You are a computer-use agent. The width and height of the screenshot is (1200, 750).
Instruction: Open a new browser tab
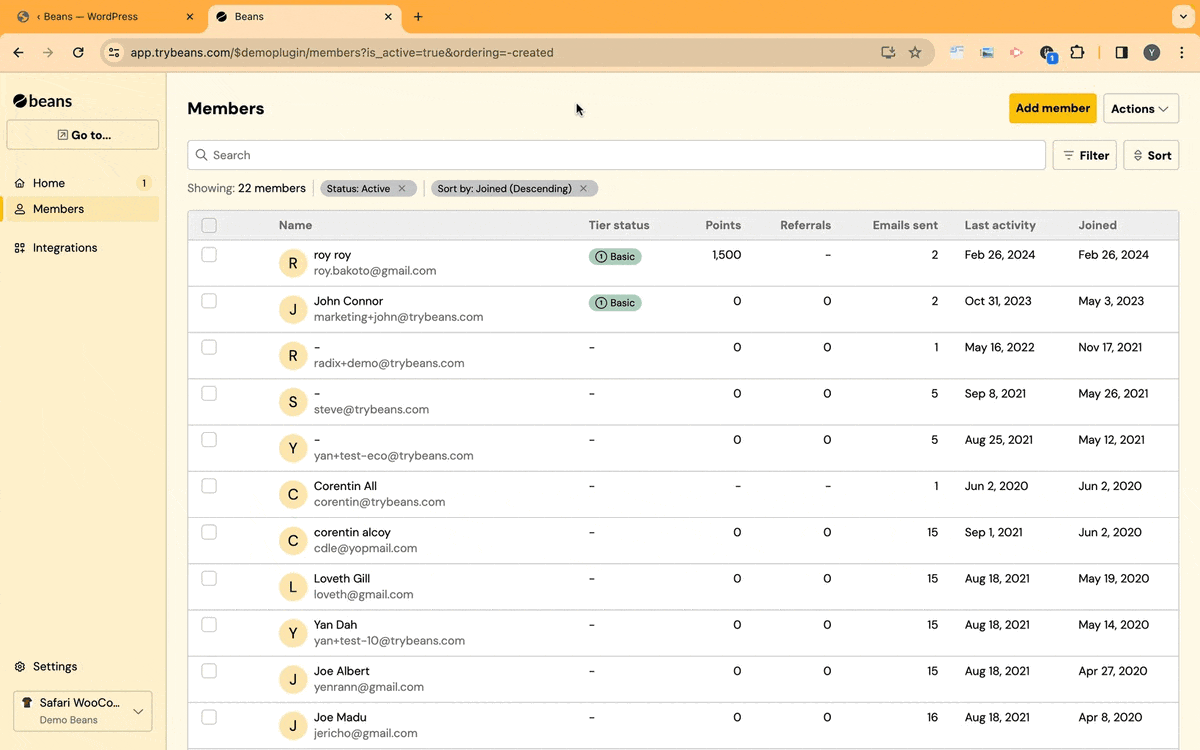pos(418,17)
